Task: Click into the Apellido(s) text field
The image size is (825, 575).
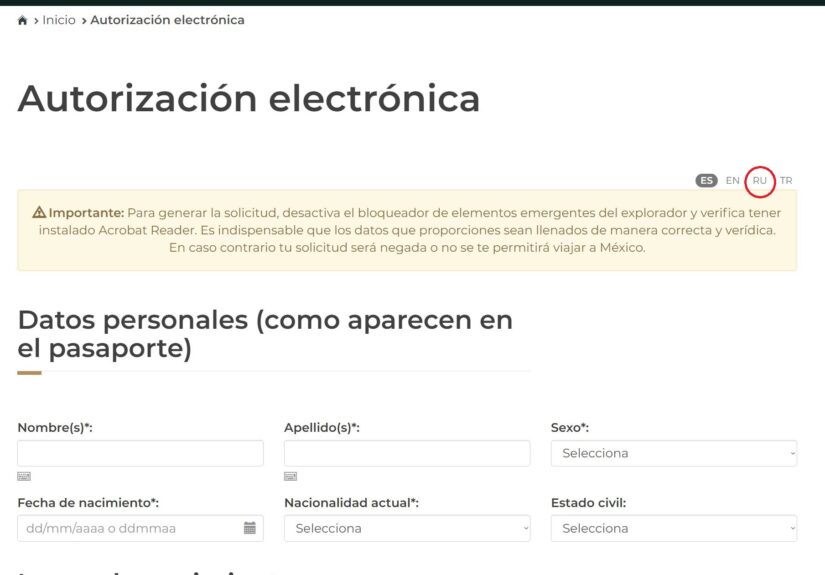Action: [407, 453]
